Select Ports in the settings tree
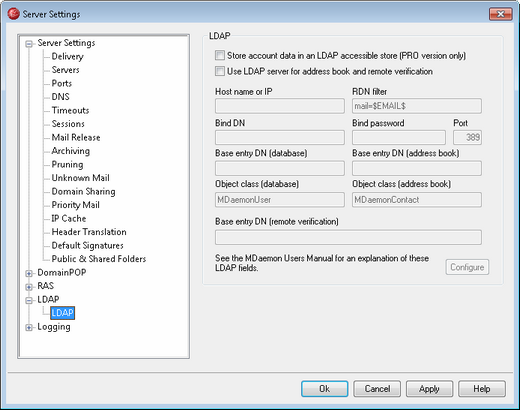Image resolution: width=520 pixels, height=410 pixels. coord(62,83)
